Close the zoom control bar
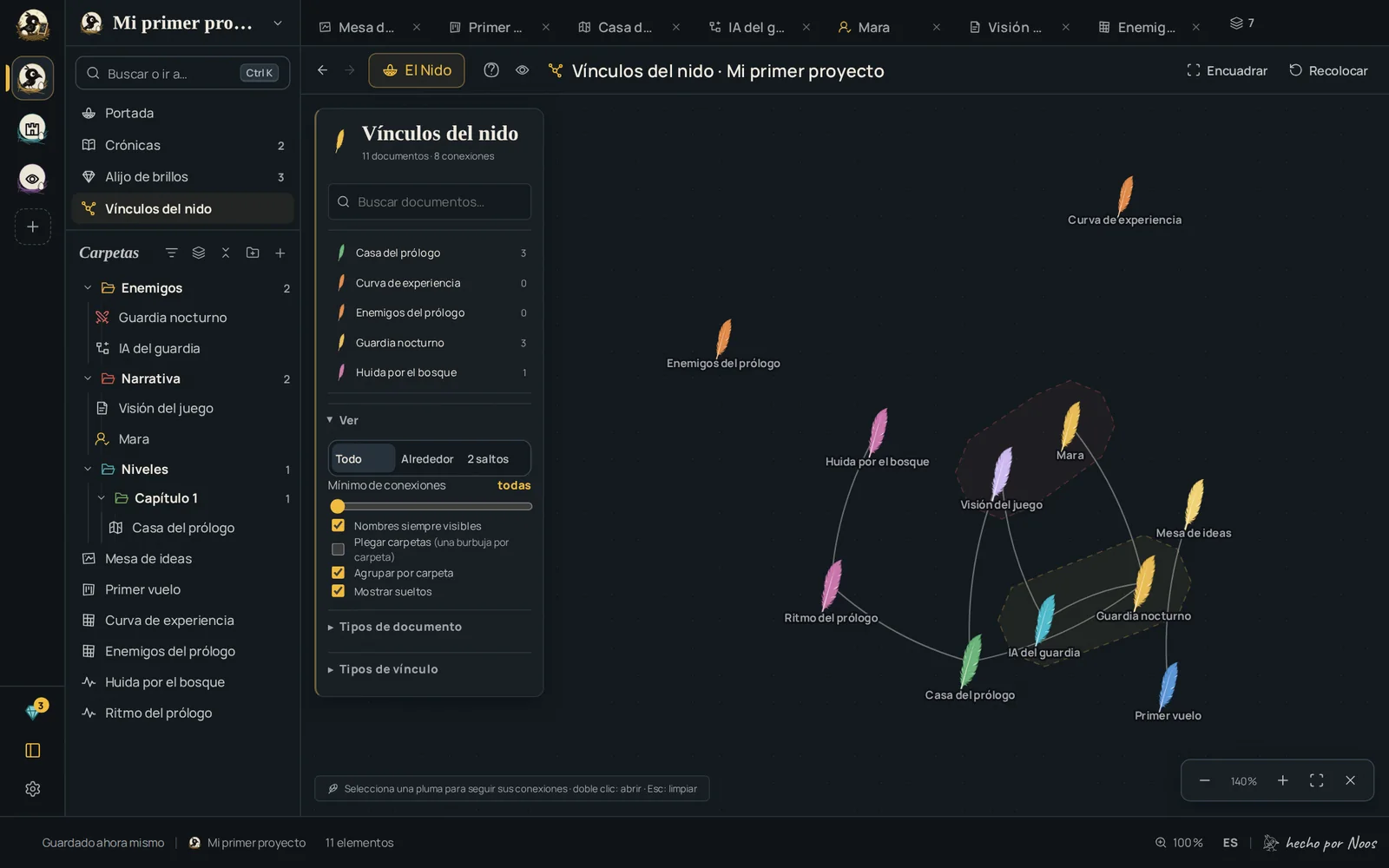 click(x=1350, y=780)
